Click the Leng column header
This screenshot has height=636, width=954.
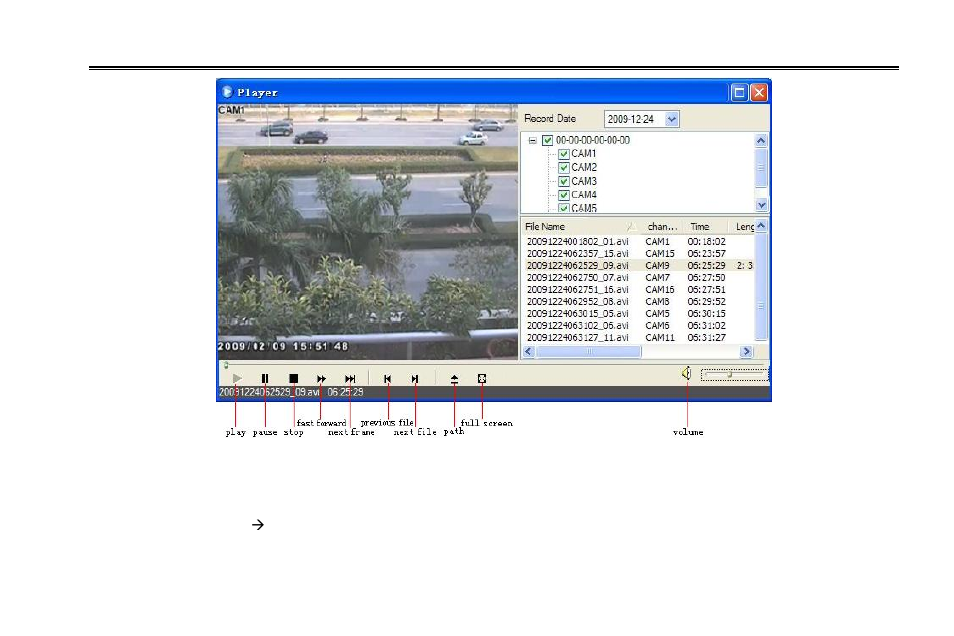(743, 226)
